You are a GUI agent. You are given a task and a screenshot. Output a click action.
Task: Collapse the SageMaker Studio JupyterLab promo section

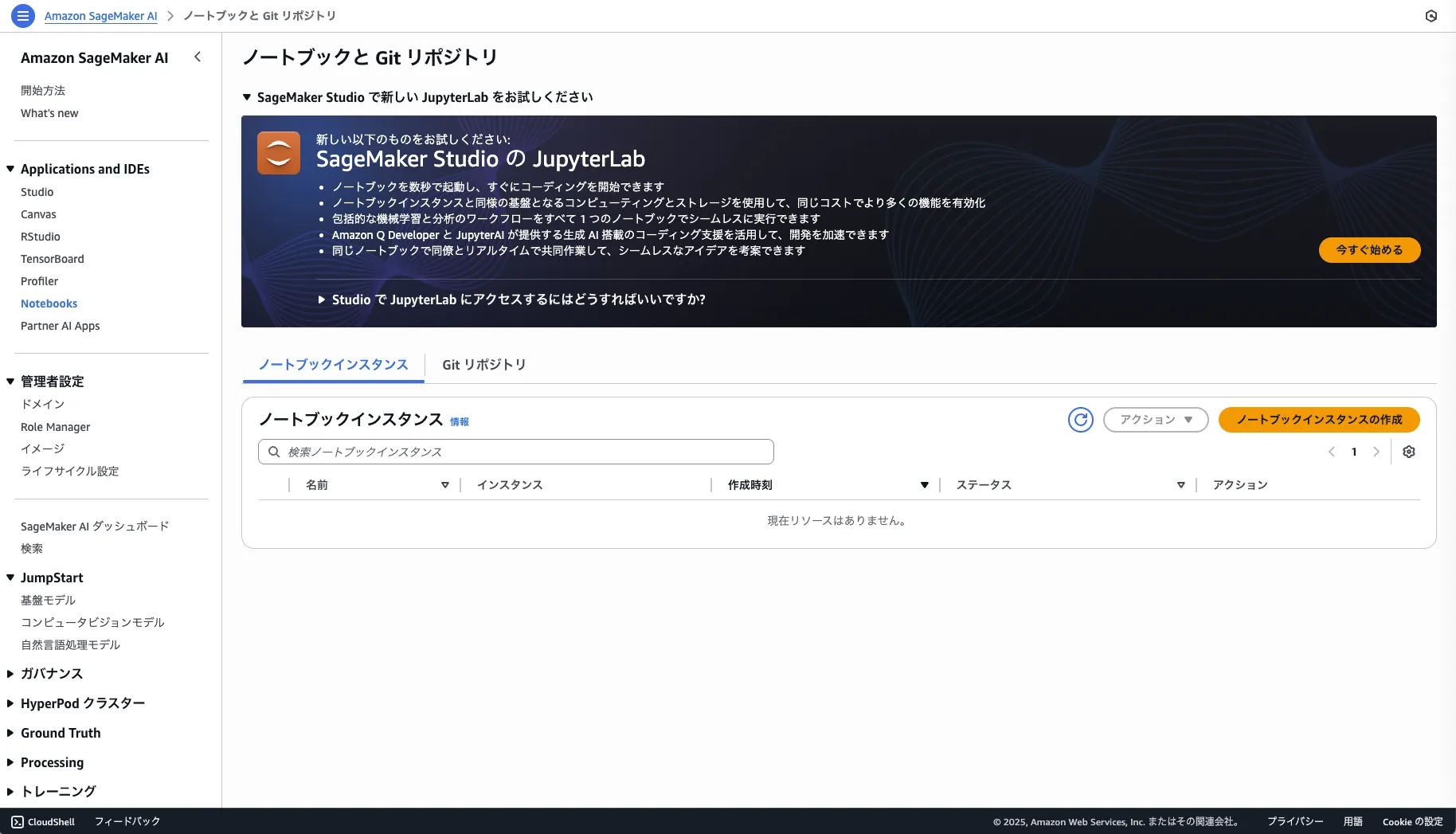click(247, 97)
